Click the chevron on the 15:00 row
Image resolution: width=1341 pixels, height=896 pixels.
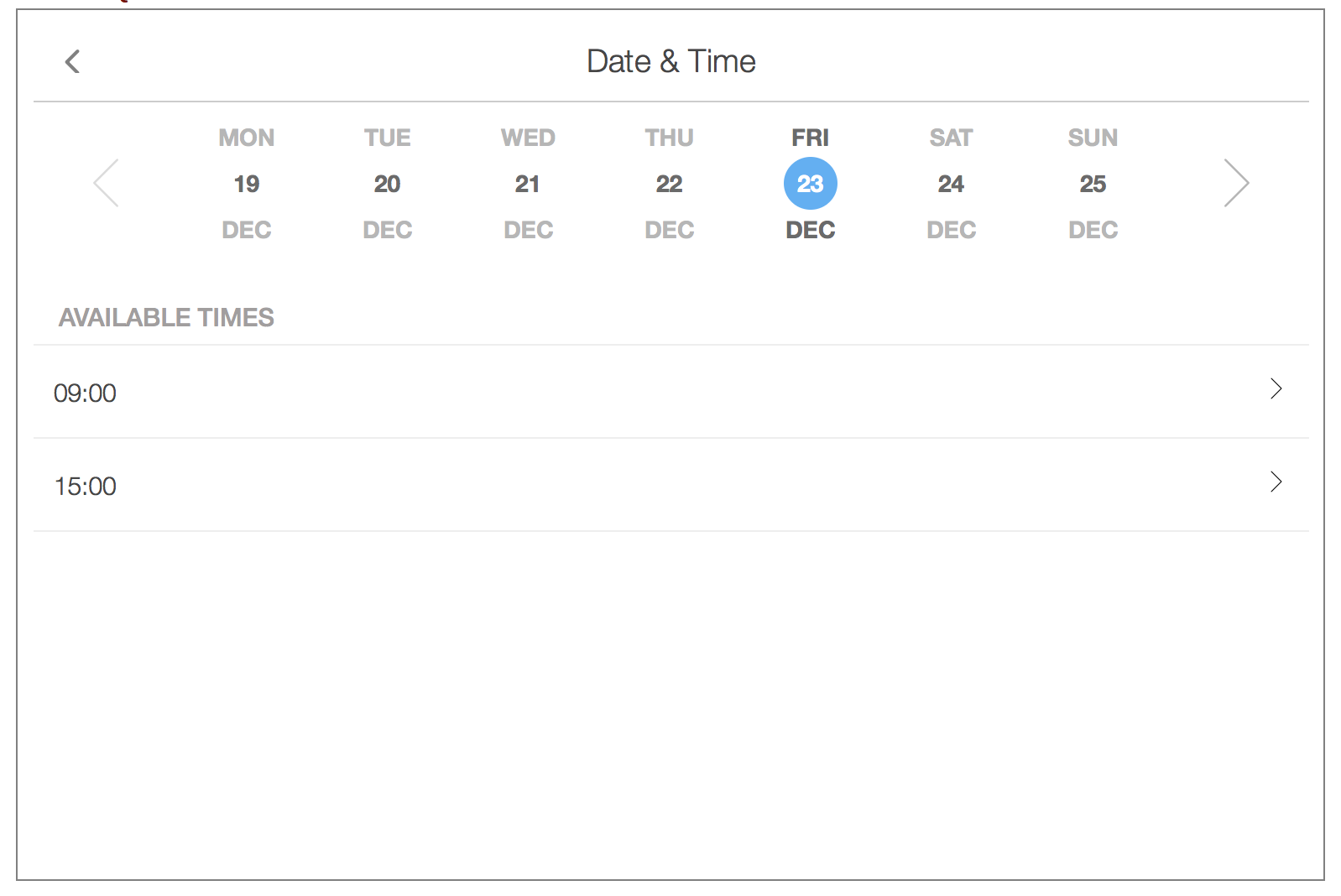coord(1276,482)
